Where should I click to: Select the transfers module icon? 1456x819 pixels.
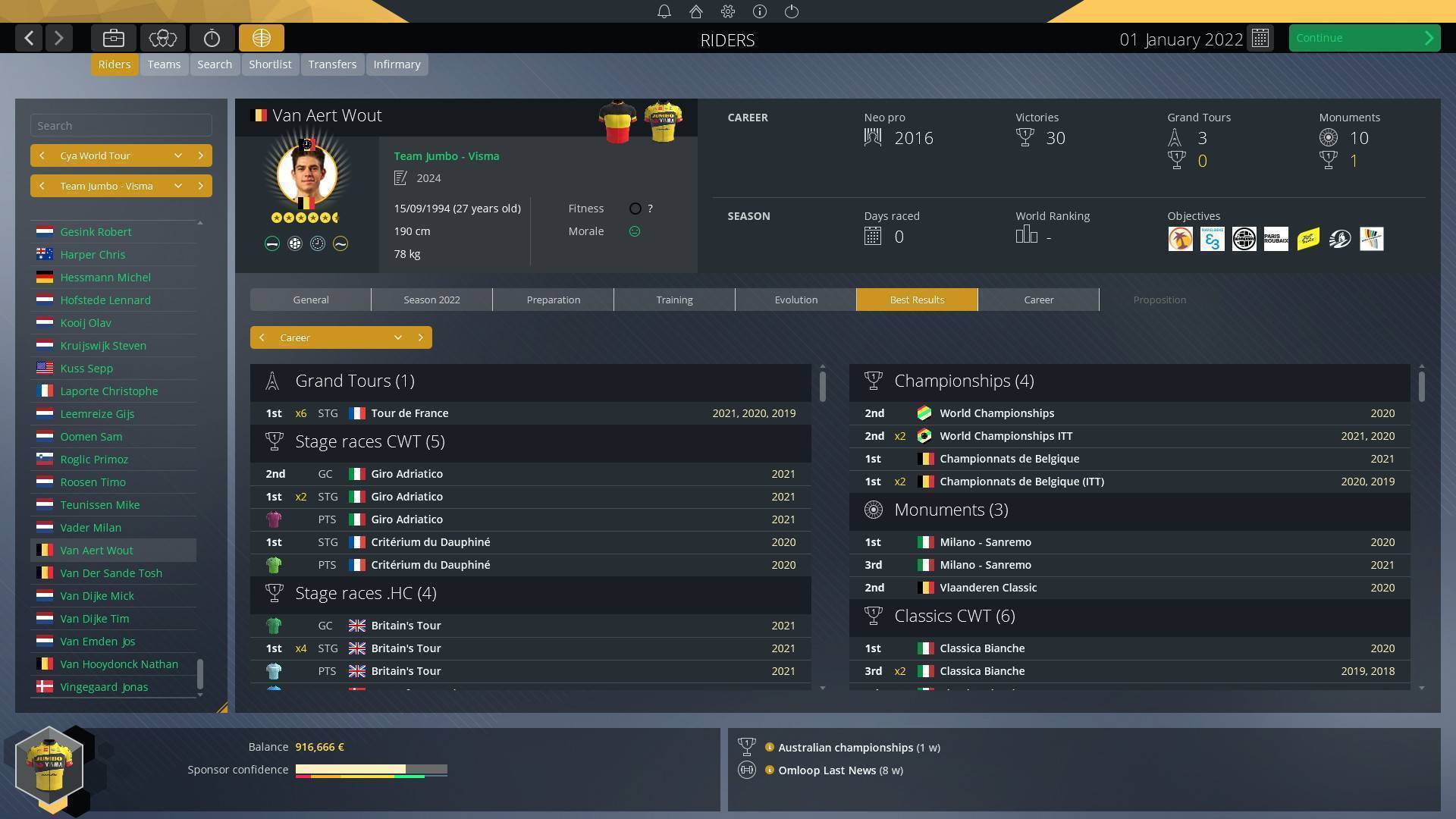331,63
